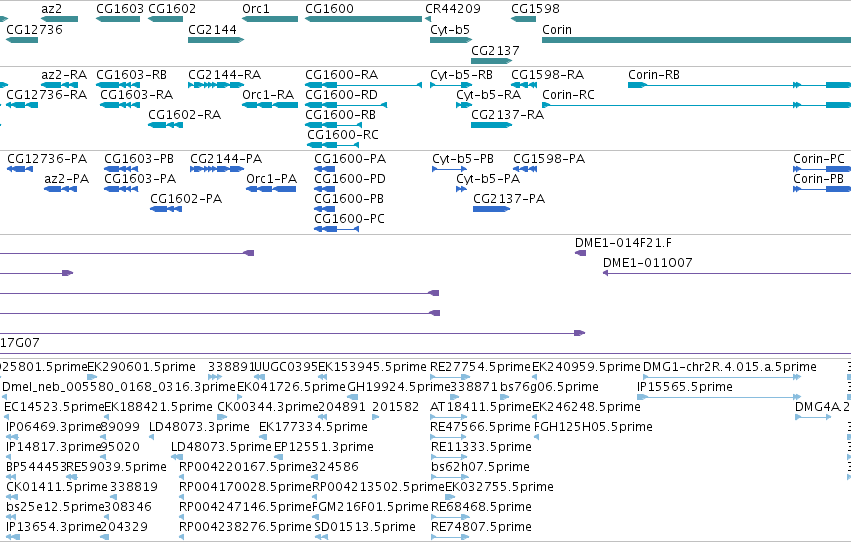Click protein Corin-PB
The width and height of the screenshot is (851, 542).
click(x=822, y=189)
